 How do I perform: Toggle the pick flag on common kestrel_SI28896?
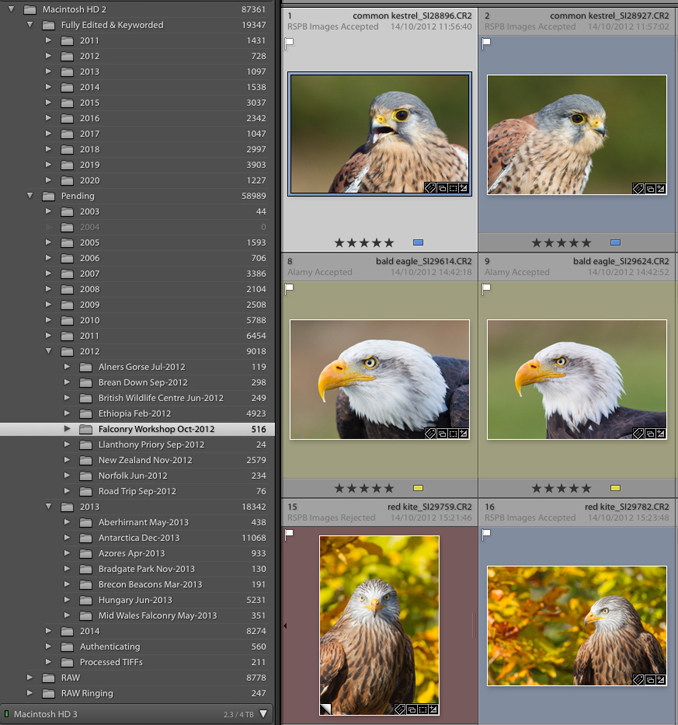(x=290, y=43)
